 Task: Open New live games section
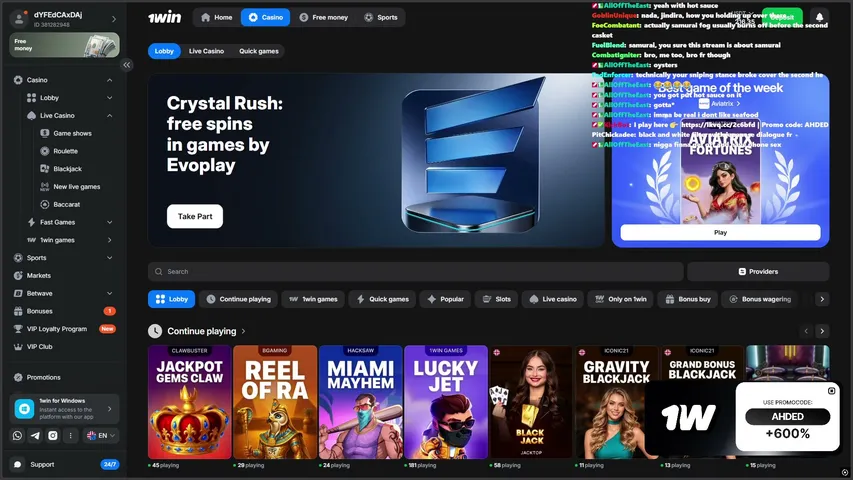[77, 187]
